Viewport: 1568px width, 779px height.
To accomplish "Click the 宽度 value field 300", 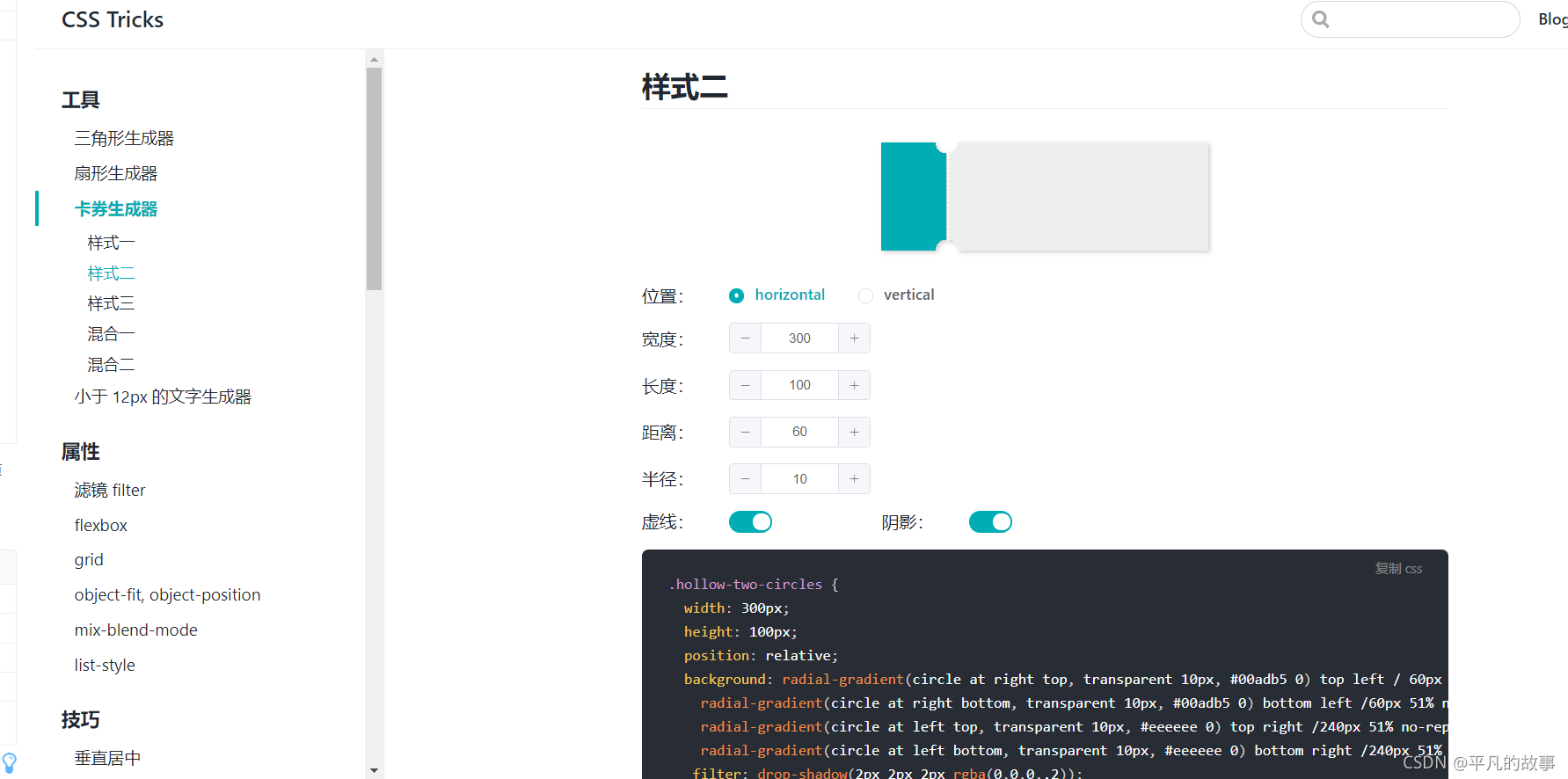I will coord(799,339).
